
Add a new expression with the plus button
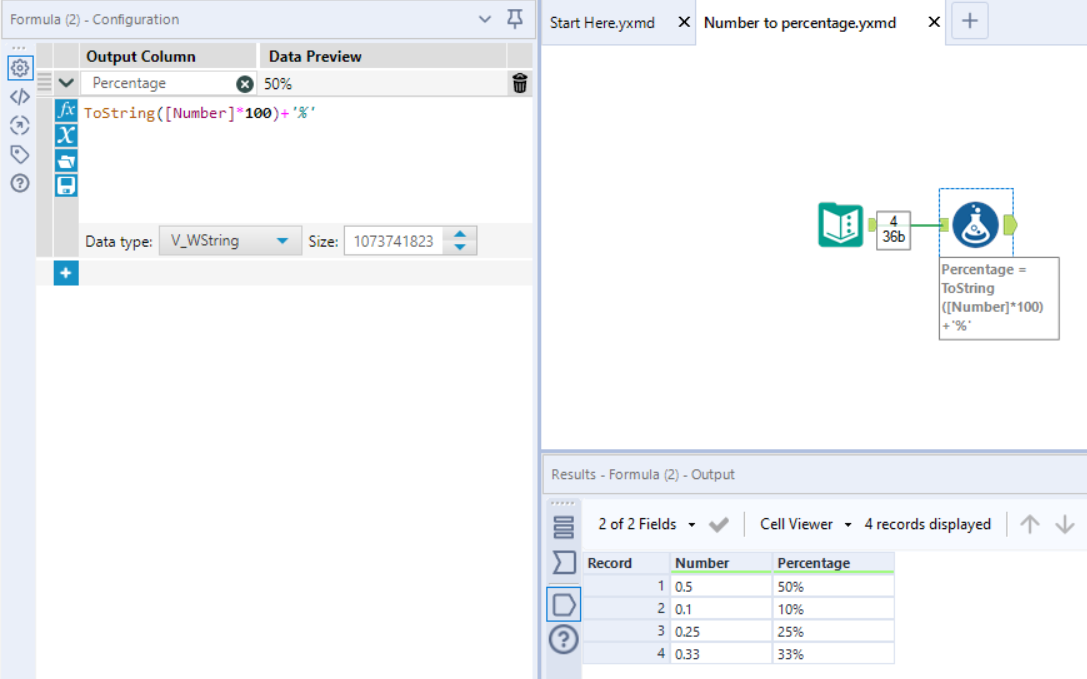(x=65, y=272)
